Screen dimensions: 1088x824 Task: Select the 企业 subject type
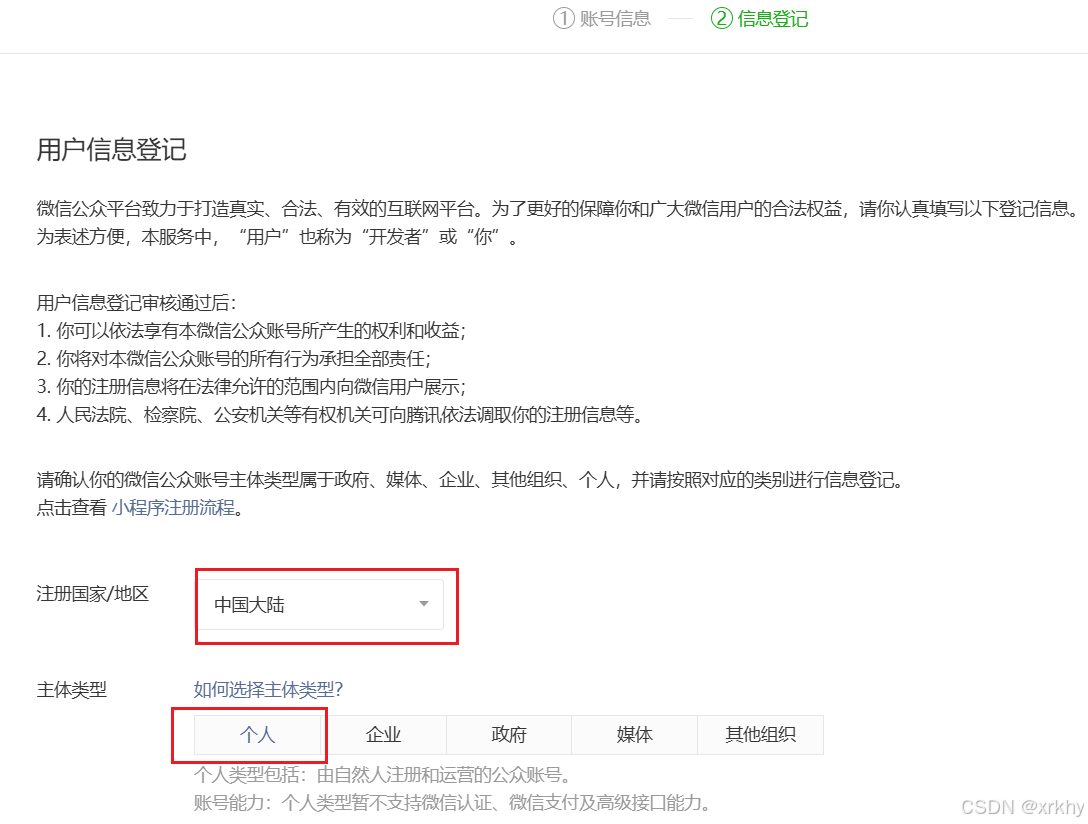click(x=384, y=735)
